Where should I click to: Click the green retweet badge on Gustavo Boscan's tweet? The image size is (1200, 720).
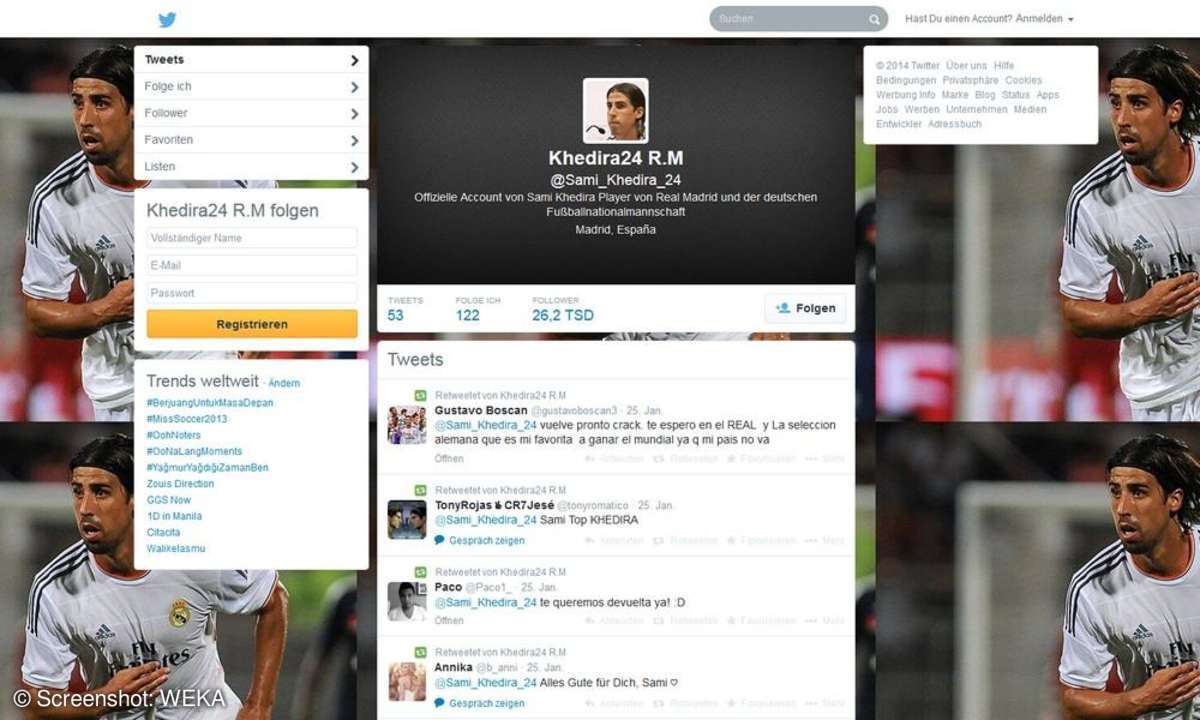[420, 395]
